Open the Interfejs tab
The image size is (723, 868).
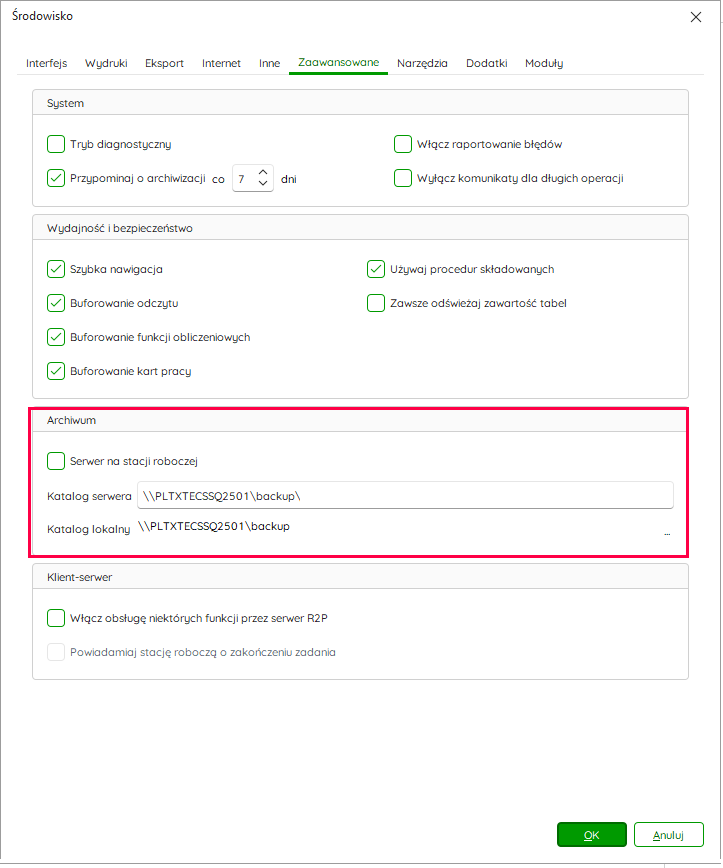point(47,63)
